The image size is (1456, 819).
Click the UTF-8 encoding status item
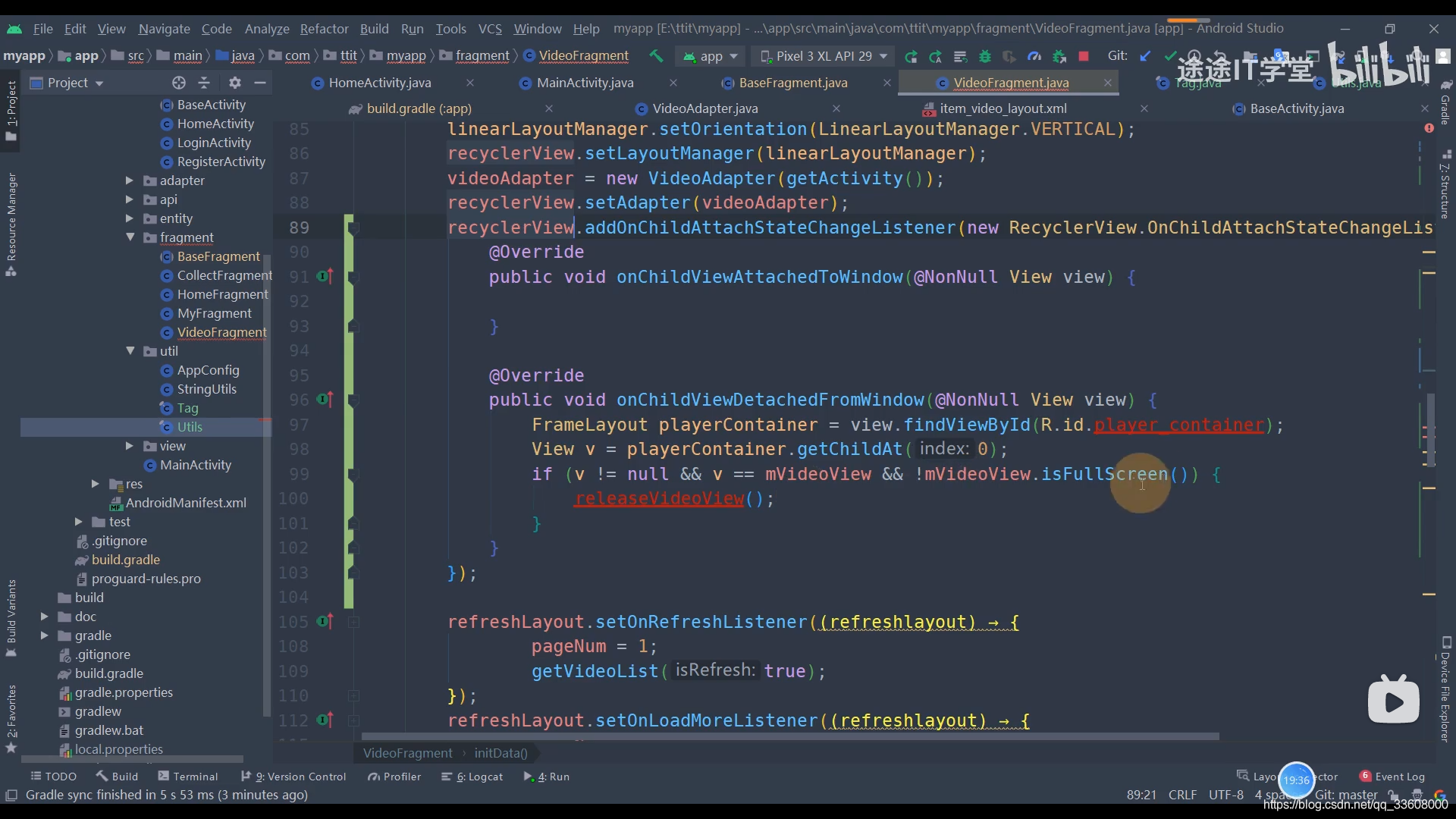tap(1225, 795)
